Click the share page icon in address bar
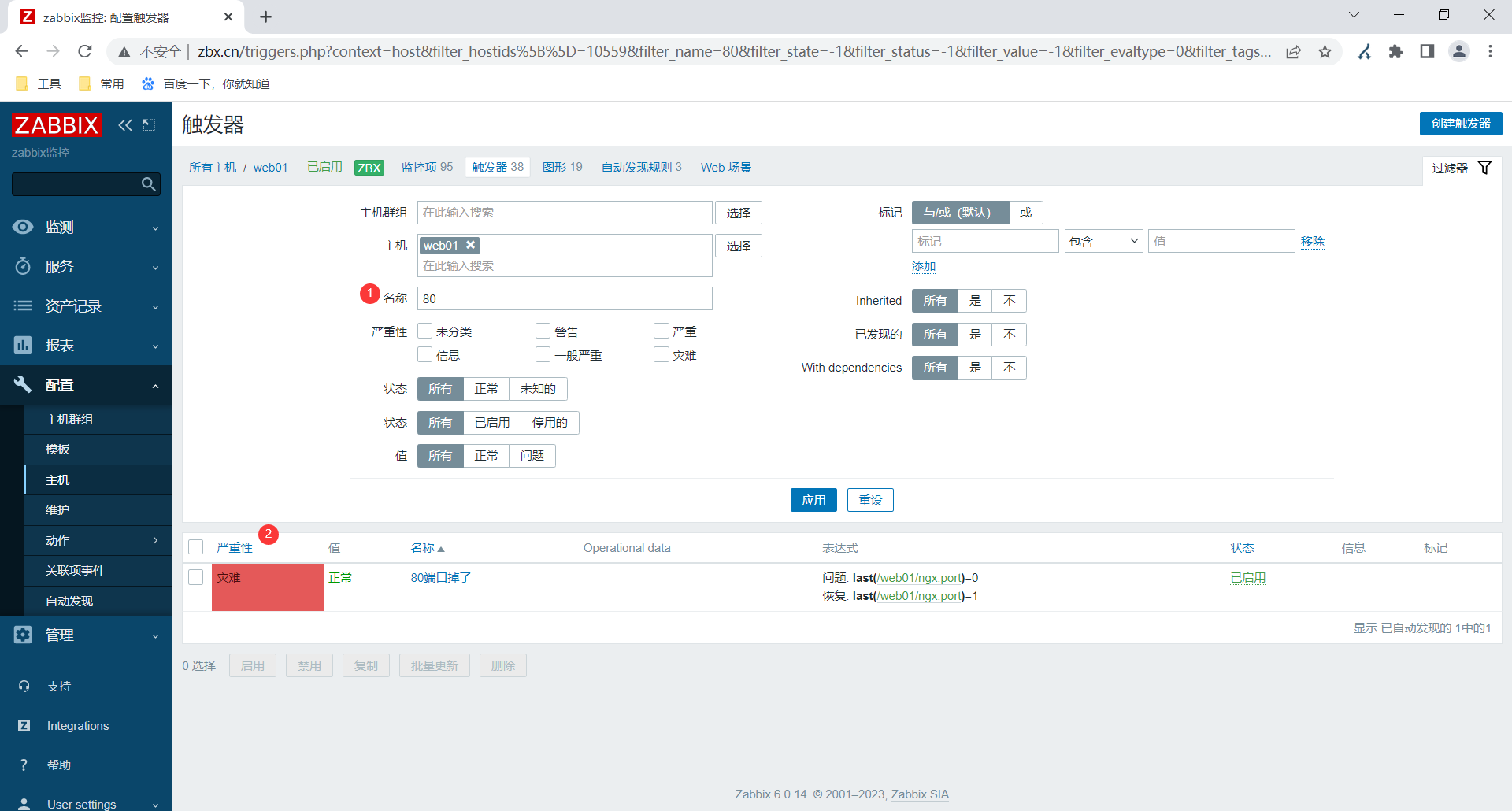Viewport: 1512px width, 811px height. tap(1293, 51)
